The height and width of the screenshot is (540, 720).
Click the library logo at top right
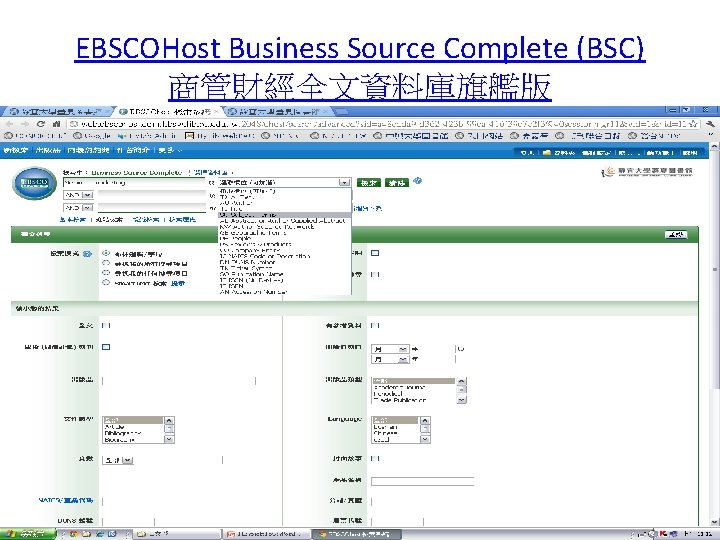coord(647,172)
